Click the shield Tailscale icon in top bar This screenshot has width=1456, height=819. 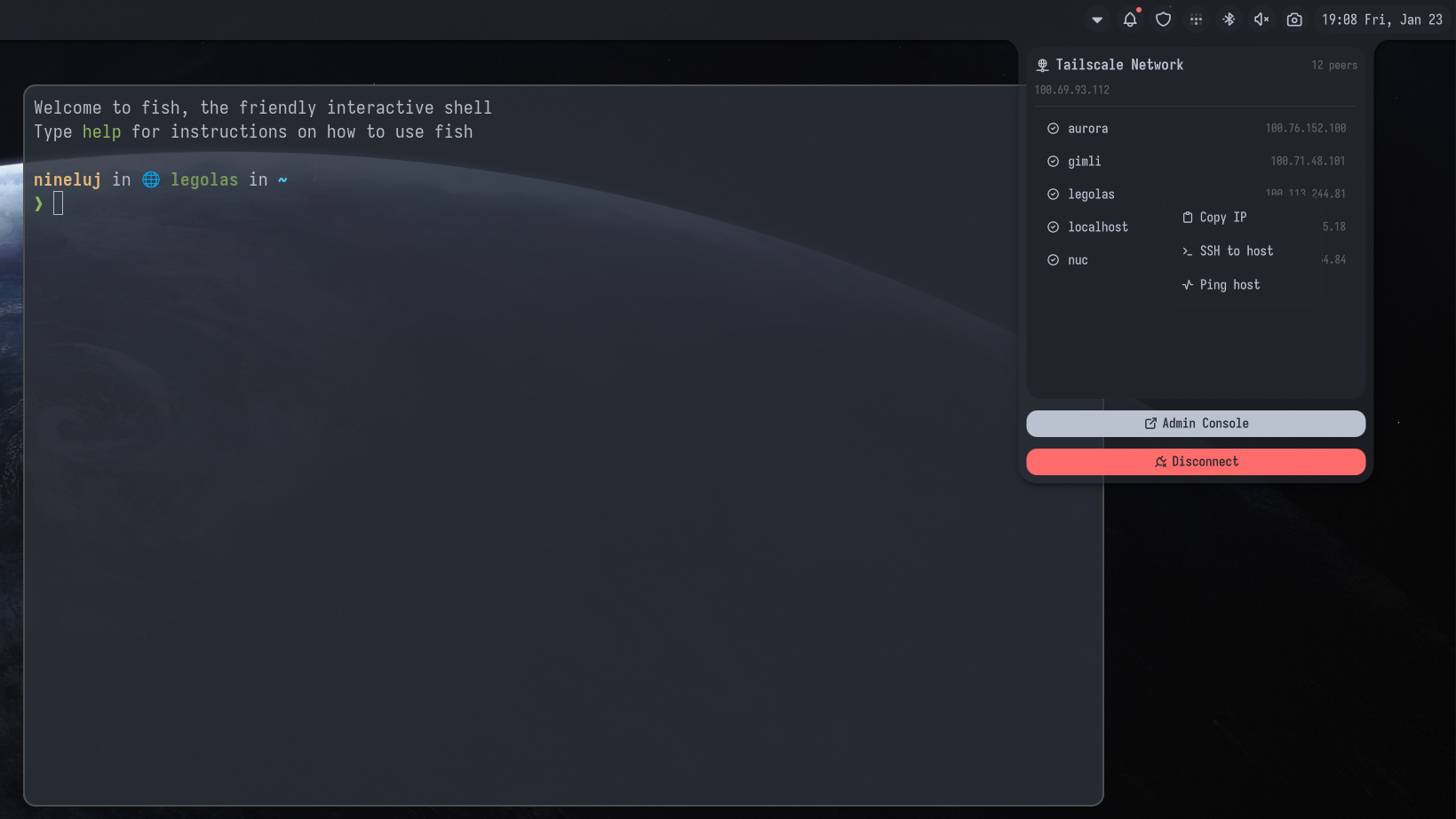1163,20
